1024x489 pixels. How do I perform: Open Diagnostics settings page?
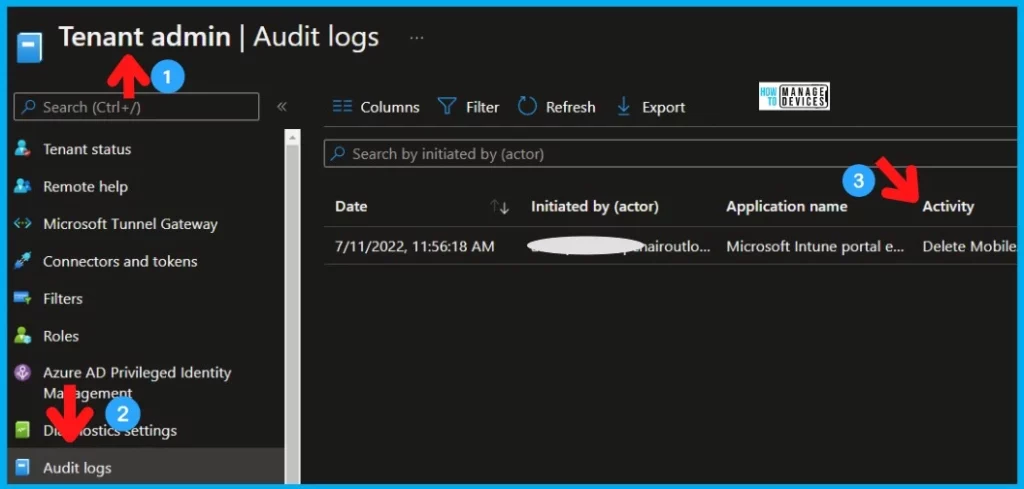[x=110, y=431]
